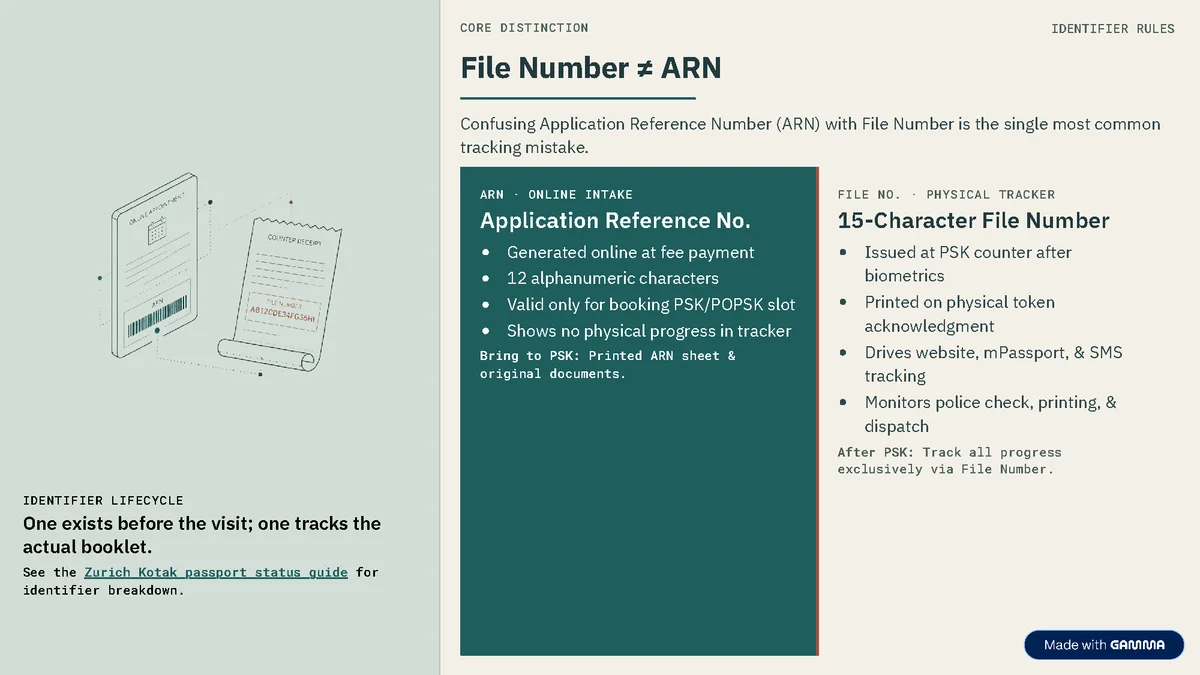Click the paragraph about confusing ARN with File Number
The width and height of the screenshot is (1200, 675).
(810, 136)
